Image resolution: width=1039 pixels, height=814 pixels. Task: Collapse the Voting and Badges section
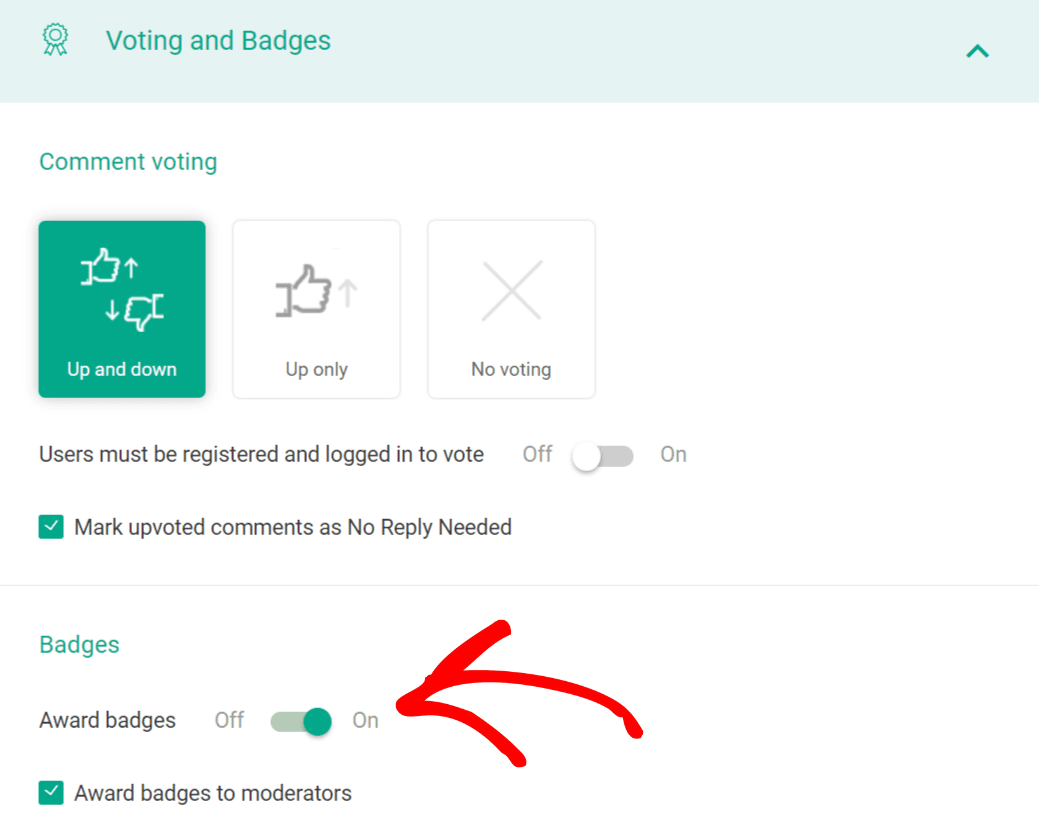(977, 50)
